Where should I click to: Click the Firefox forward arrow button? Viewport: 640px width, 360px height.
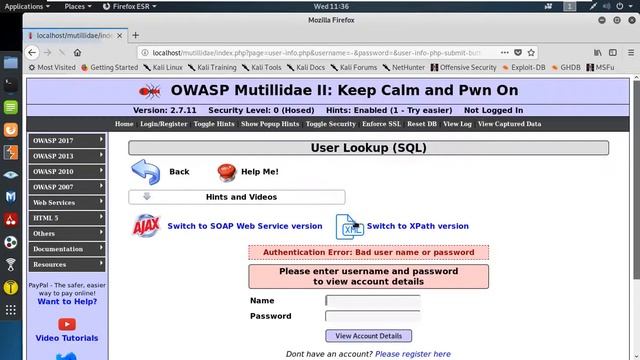click(x=48, y=53)
